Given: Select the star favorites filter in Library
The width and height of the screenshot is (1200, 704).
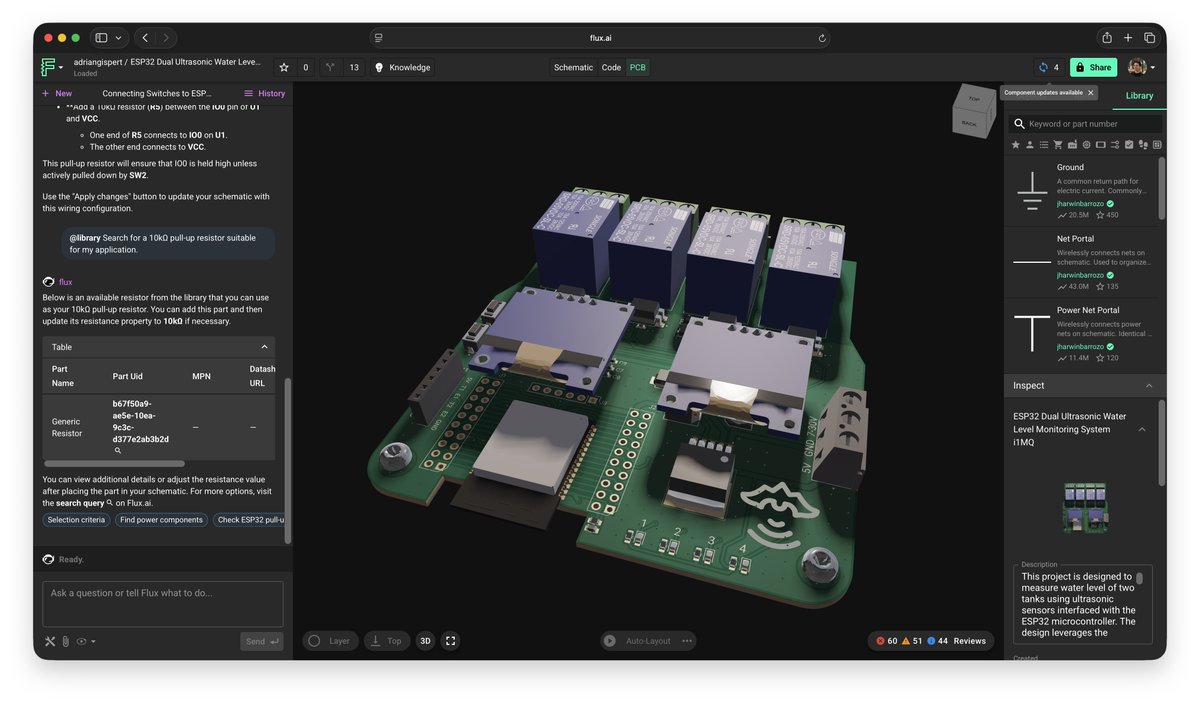Looking at the screenshot, I should coord(1015,144).
